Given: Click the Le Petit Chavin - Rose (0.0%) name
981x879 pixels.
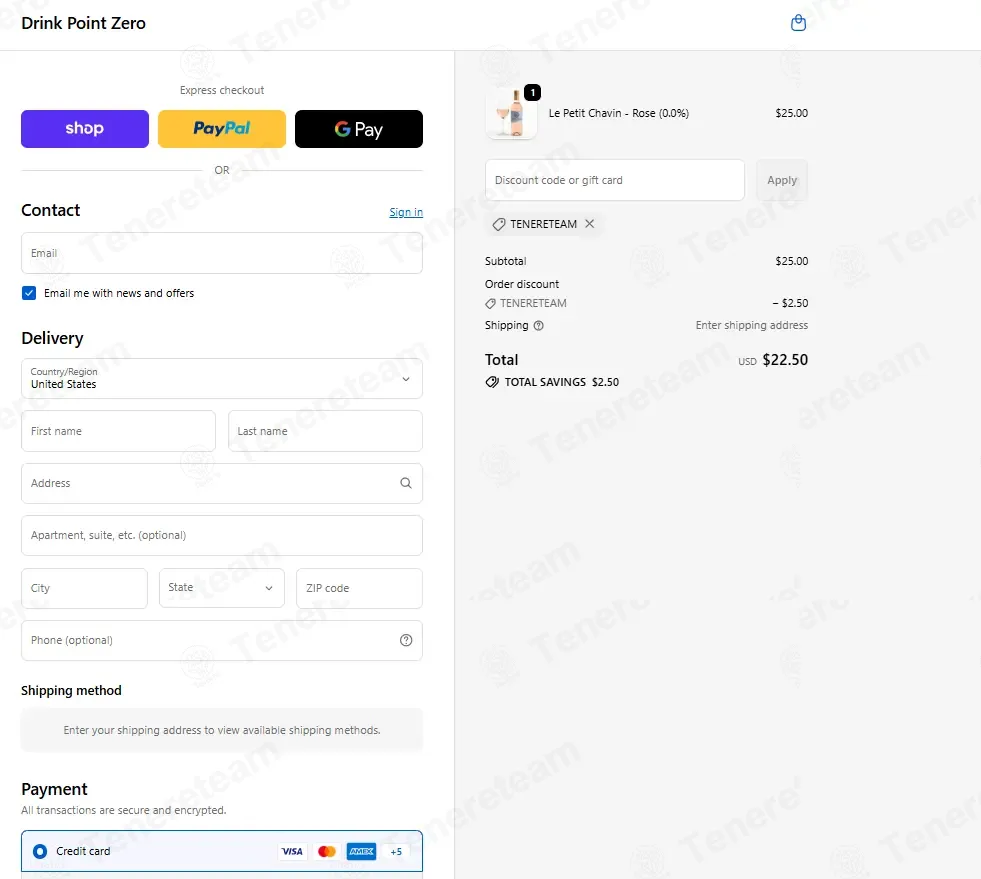Looking at the screenshot, I should 619,113.
